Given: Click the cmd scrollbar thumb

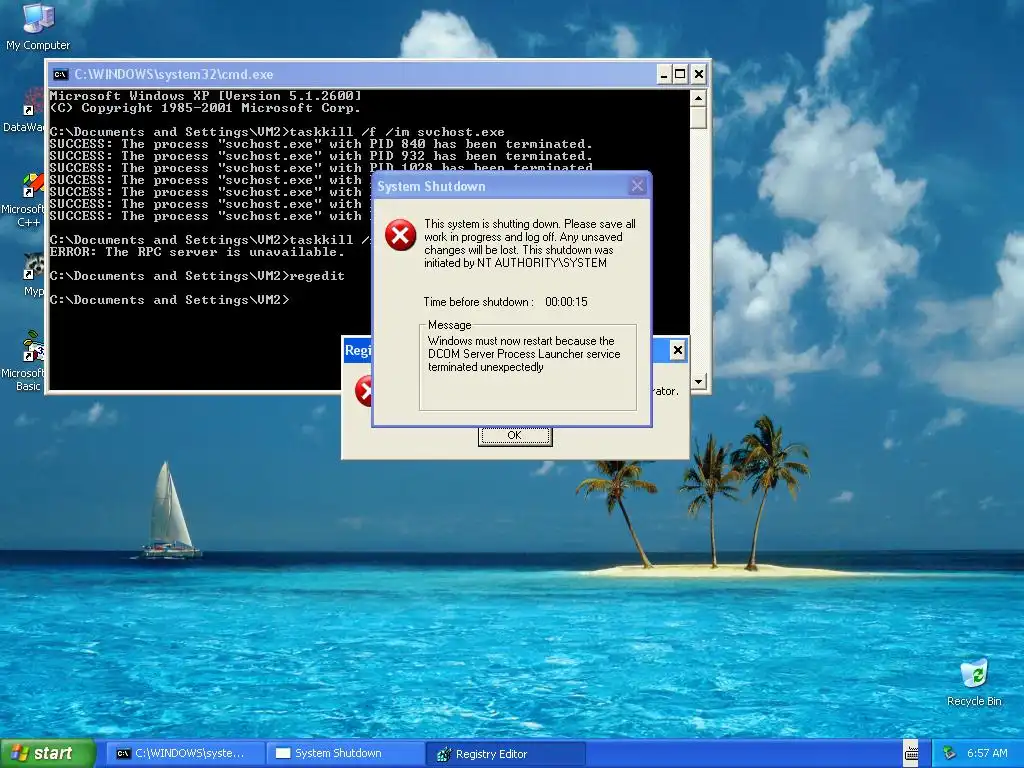Looking at the screenshot, I should [x=698, y=118].
